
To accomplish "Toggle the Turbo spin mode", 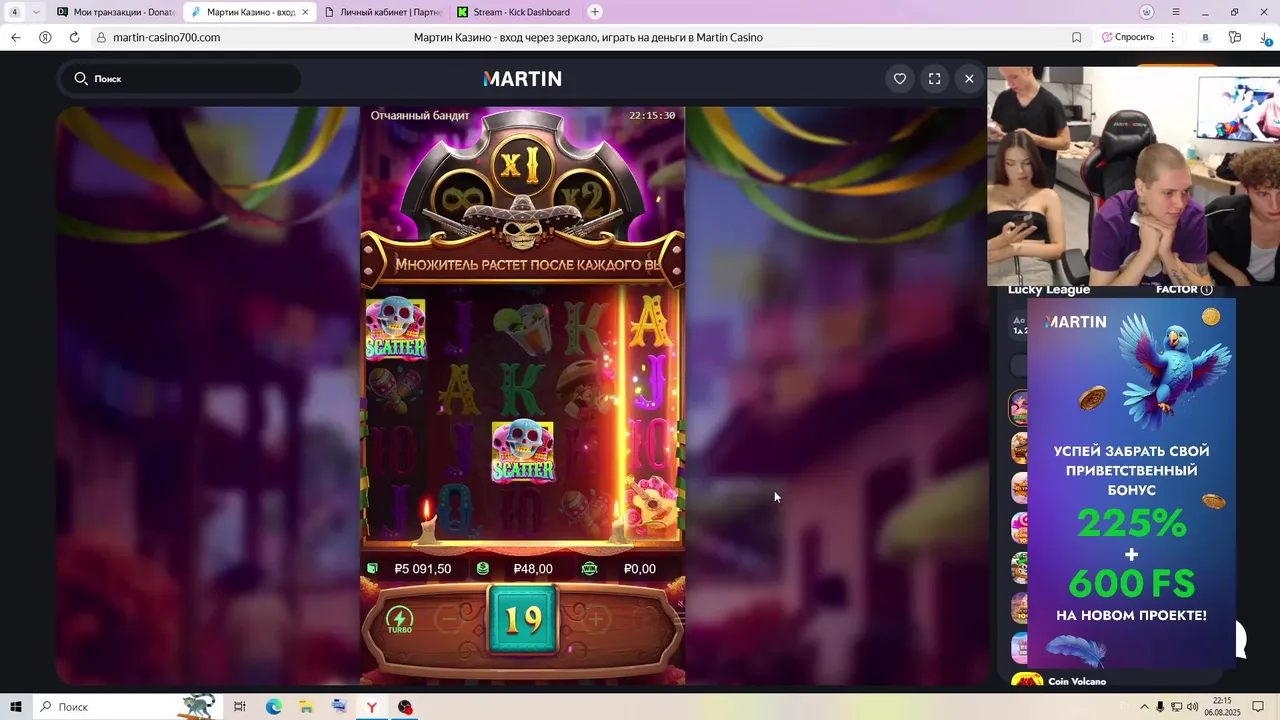I will pos(400,620).
